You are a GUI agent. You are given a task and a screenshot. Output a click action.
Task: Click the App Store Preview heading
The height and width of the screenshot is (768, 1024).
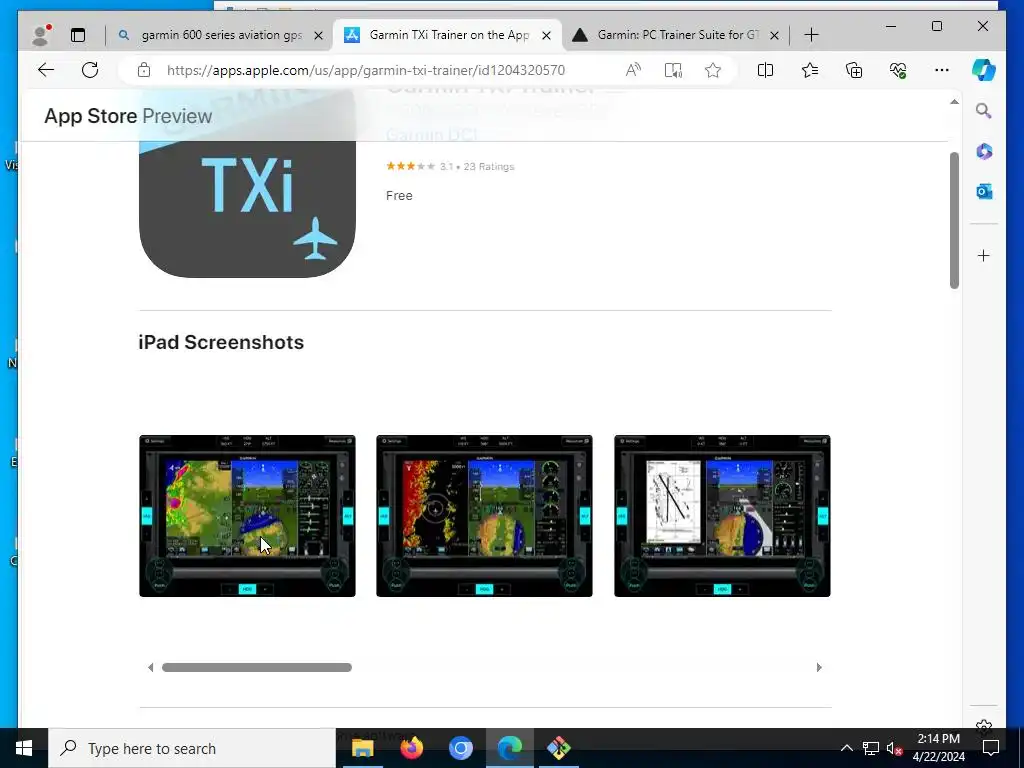128,116
